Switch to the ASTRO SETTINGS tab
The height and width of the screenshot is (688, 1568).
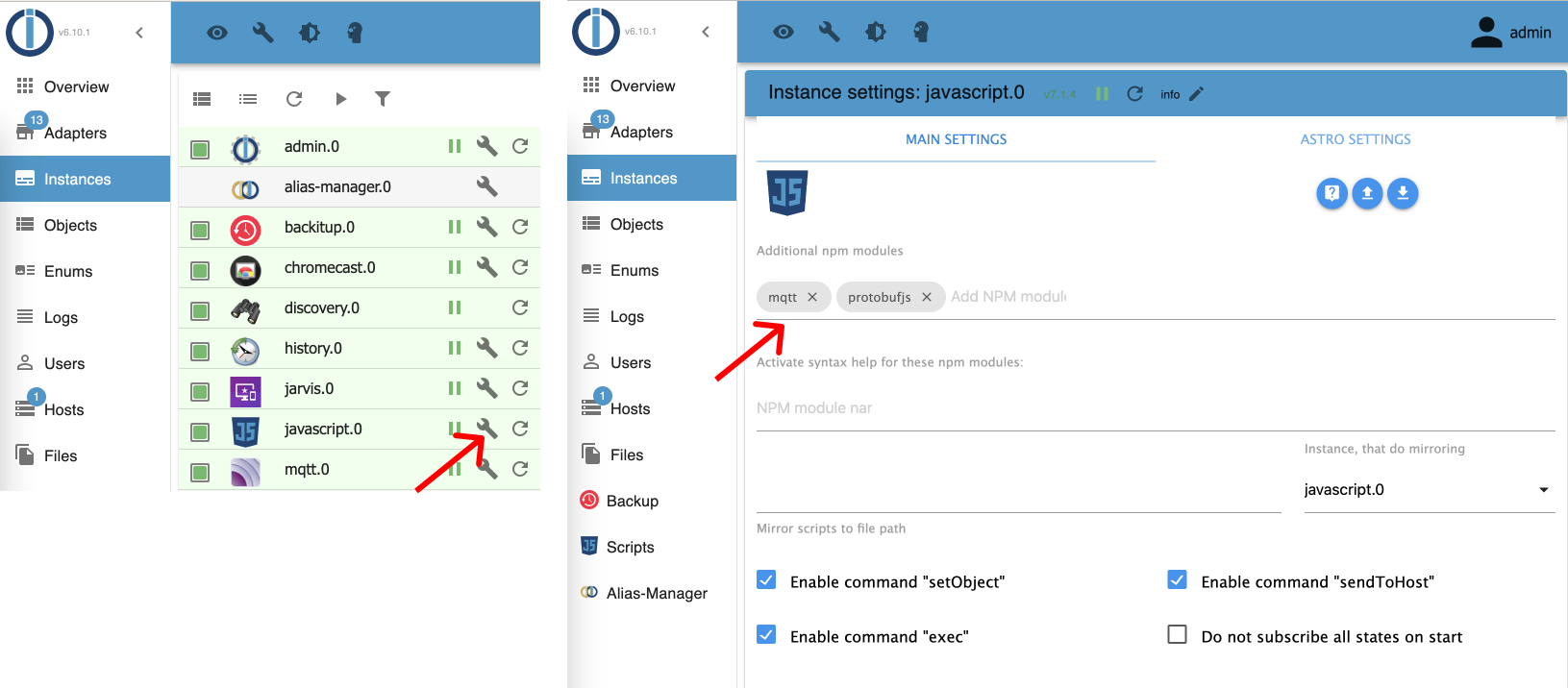(1356, 139)
